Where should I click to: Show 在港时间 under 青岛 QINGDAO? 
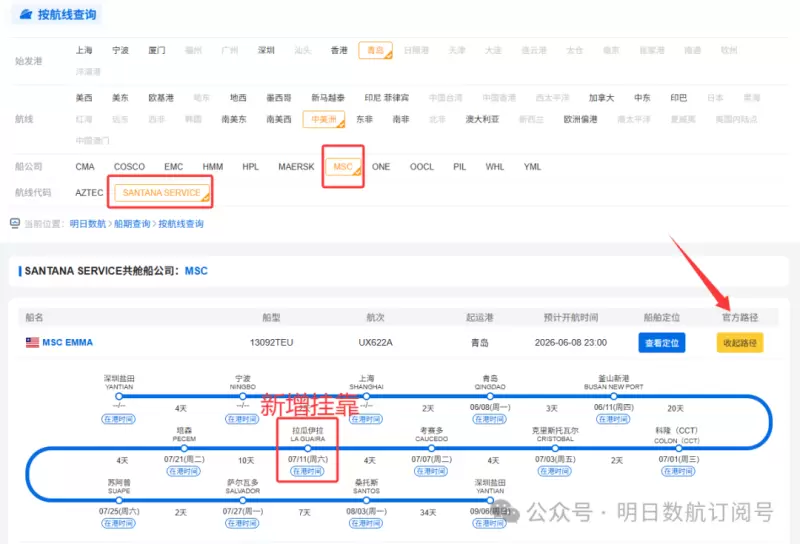(490, 419)
